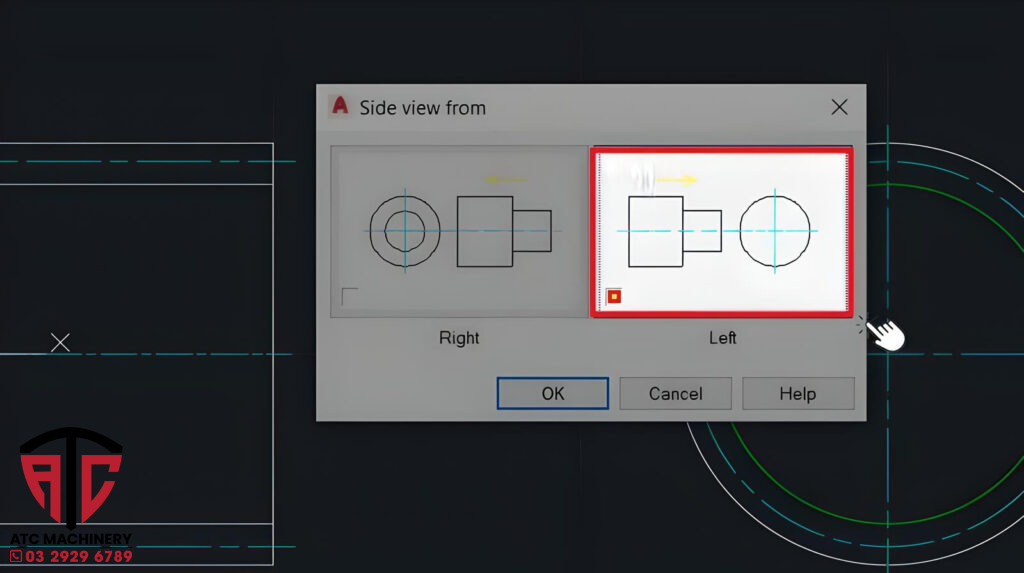The image size is (1024, 573).
Task: Open Help for the side view dialog
Action: (x=797, y=393)
